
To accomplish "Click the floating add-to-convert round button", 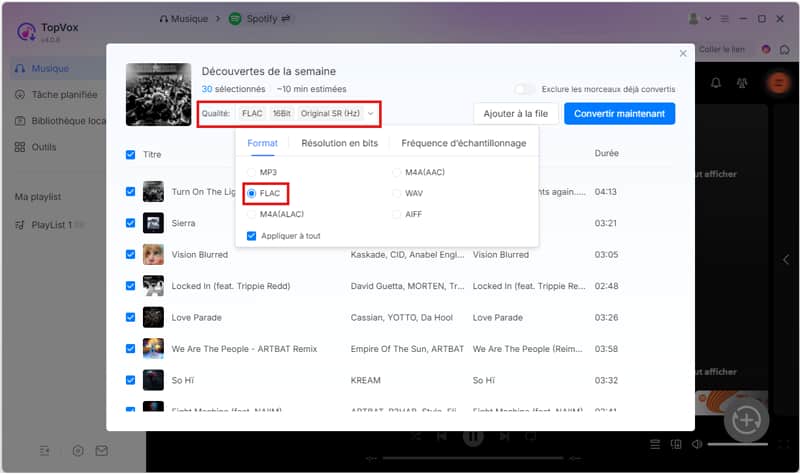I will pyautogui.click(x=746, y=420).
